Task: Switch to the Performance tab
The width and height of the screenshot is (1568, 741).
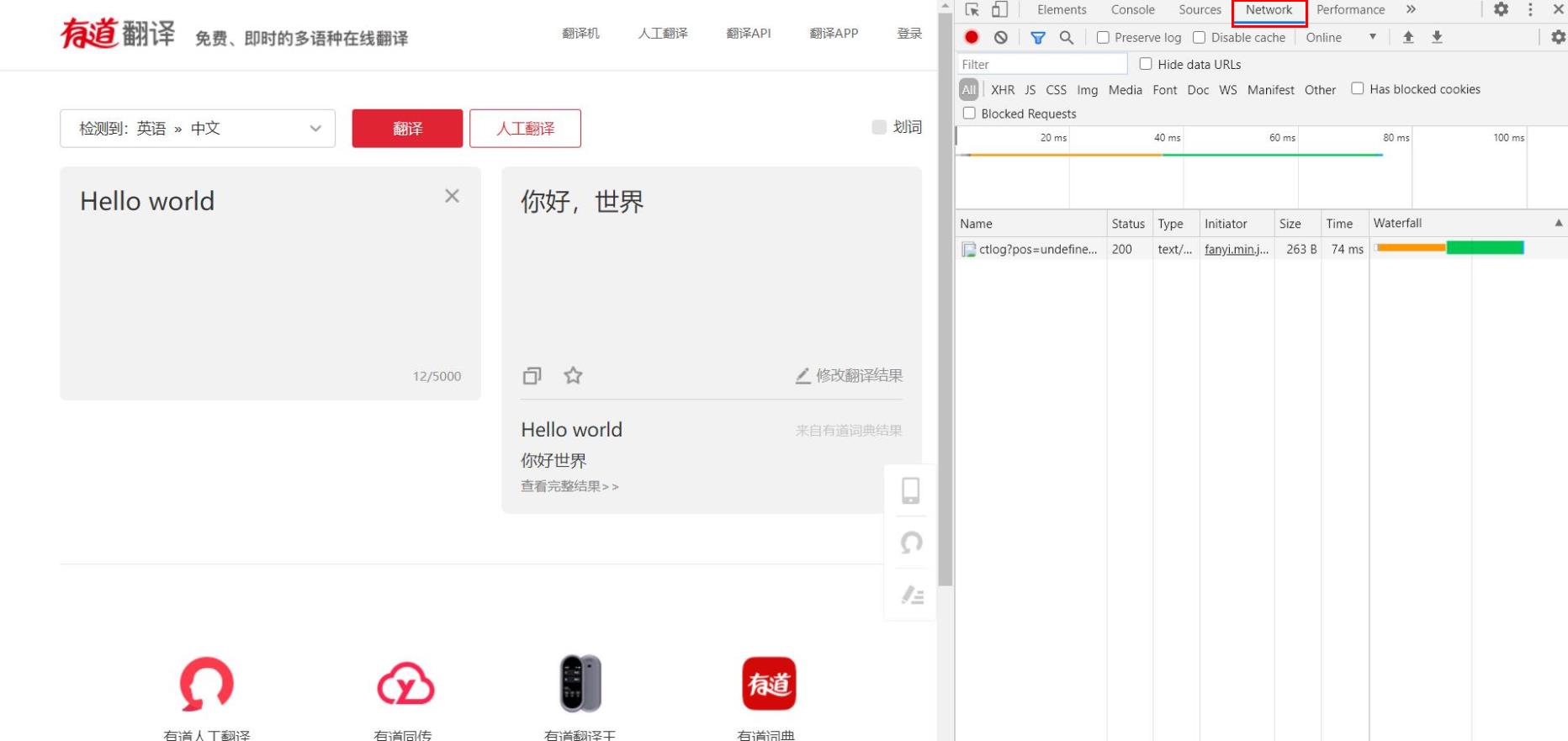Action: point(1350,10)
